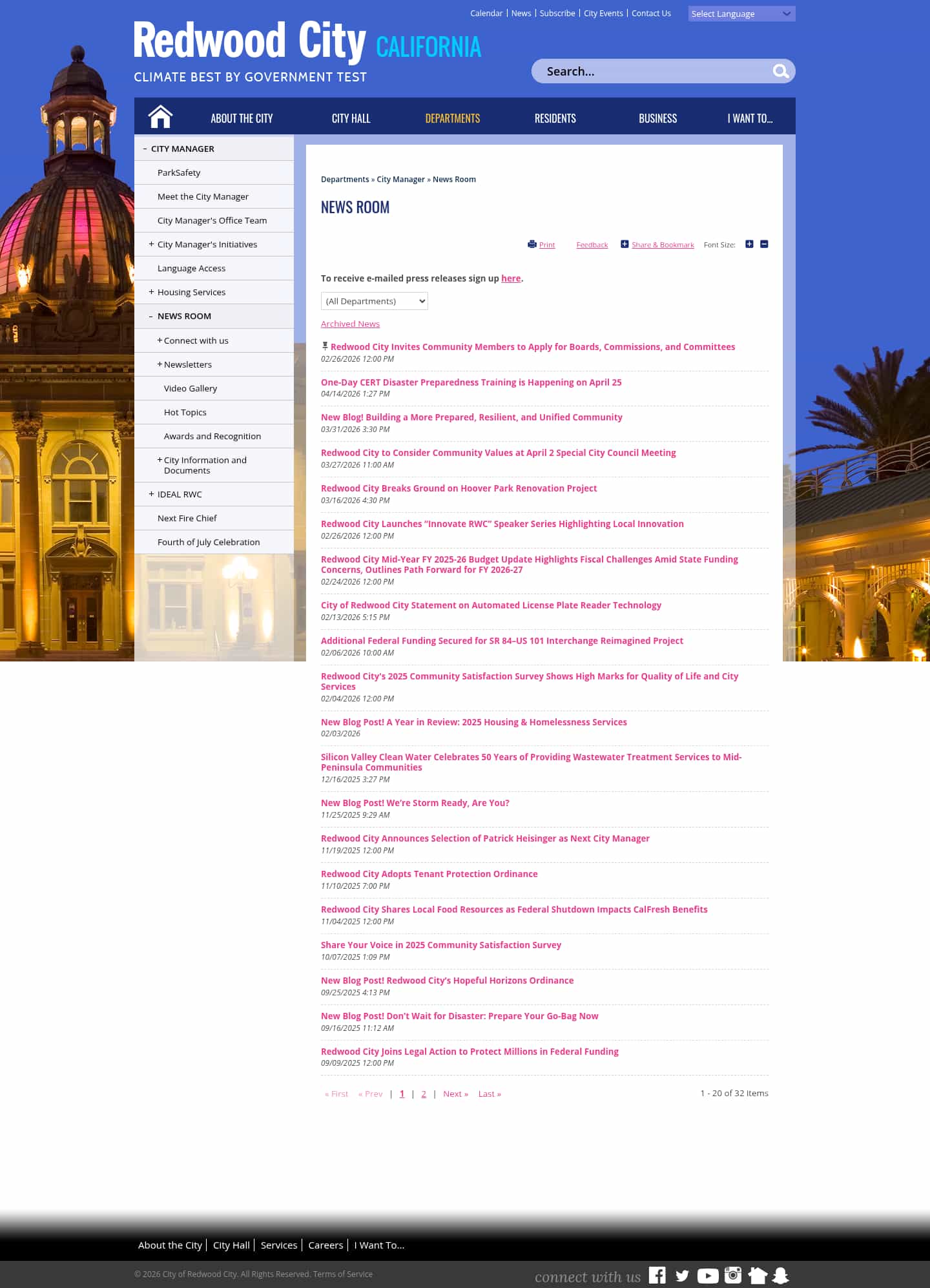Increase font size with the plus icon

click(749, 244)
